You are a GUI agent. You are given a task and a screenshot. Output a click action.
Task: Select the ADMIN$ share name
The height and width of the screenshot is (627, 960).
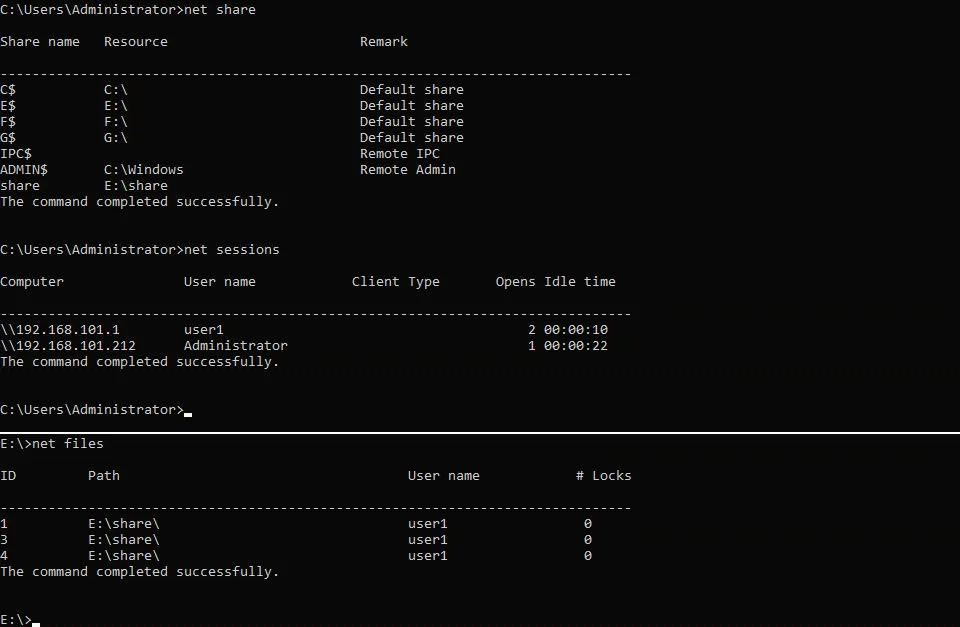(23, 170)
